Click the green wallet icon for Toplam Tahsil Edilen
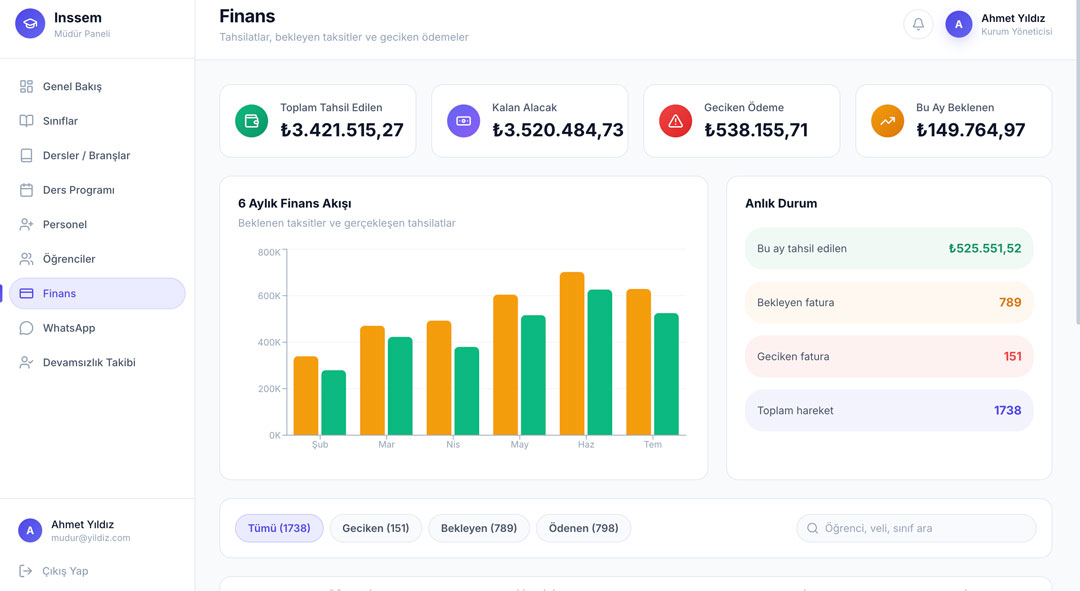 click(x=251, y=121)
